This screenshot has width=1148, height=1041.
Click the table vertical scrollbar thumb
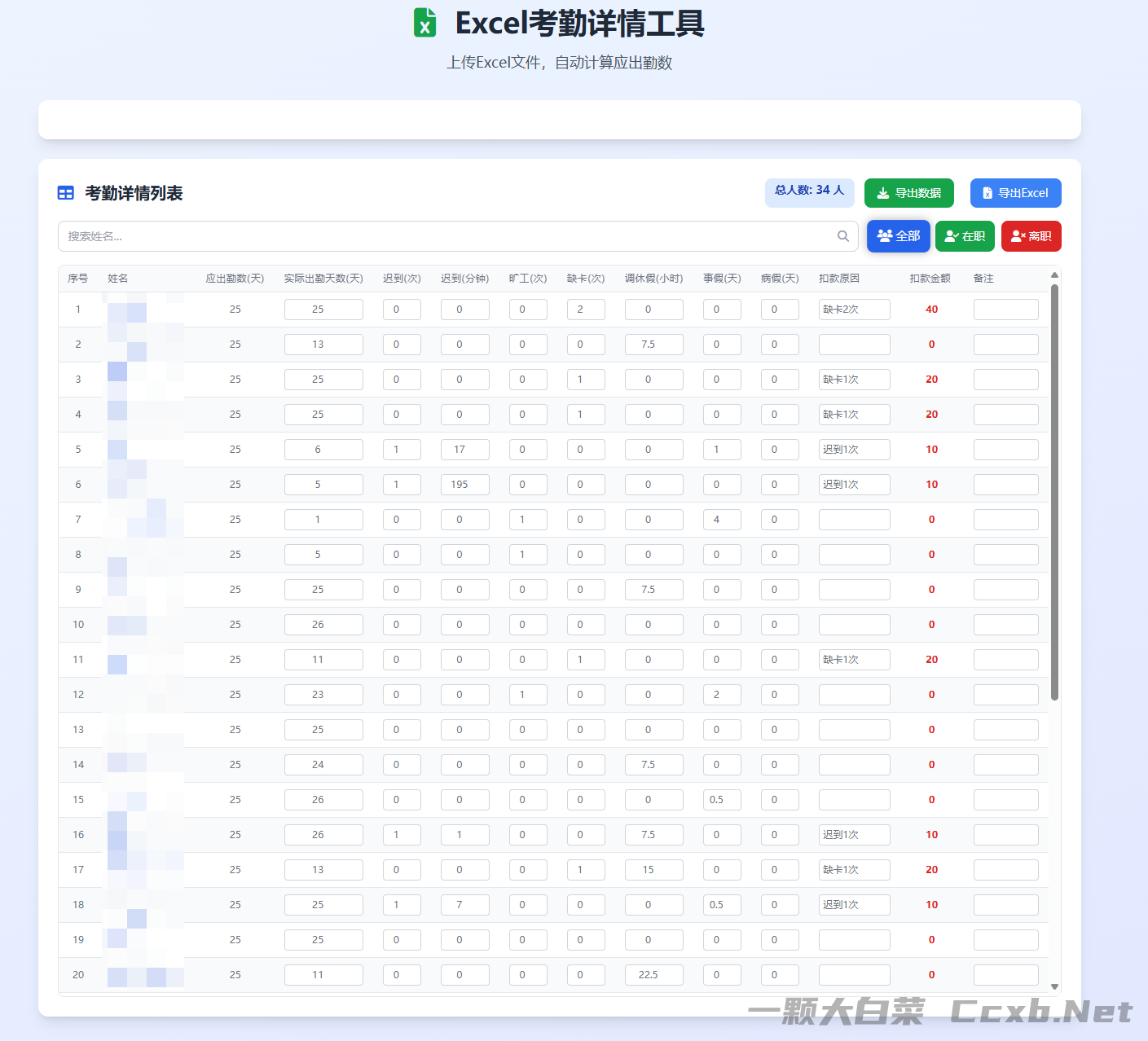[x=1054, y=492]
